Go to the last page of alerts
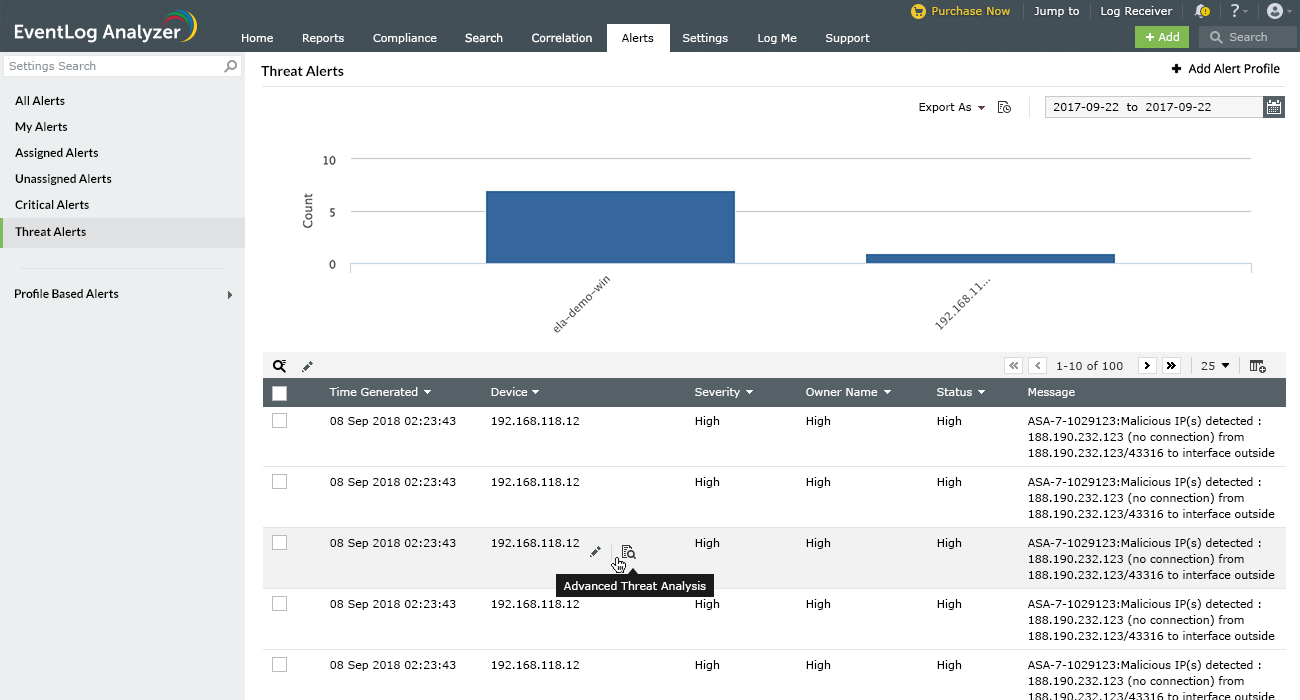 coord(1171,366)
